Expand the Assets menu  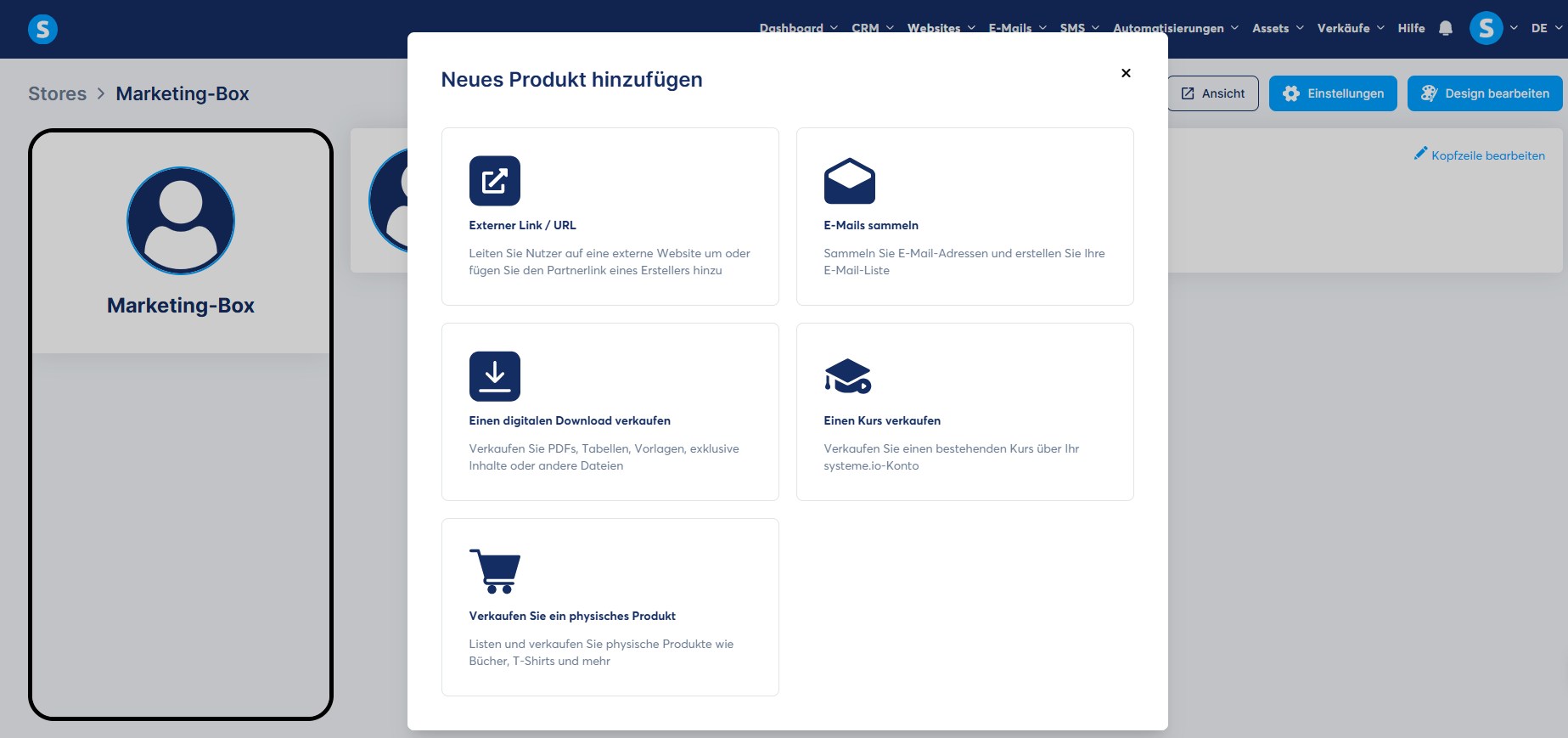[x=1278, y=28]
